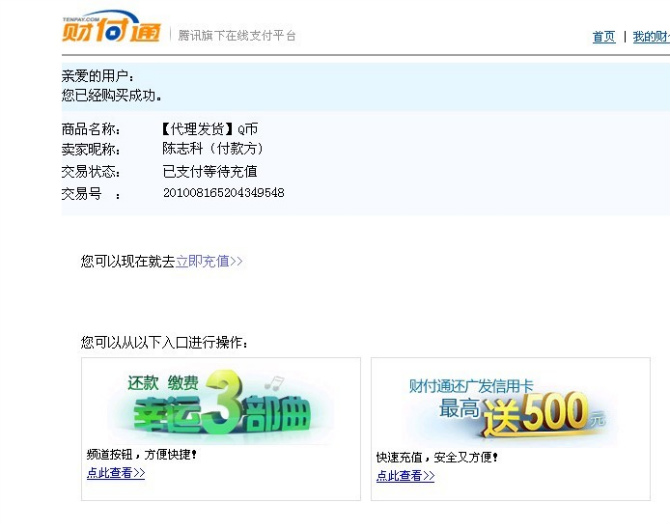Click the 立即充值>> link
670x524 pixels.
click(x=209, y=261)
